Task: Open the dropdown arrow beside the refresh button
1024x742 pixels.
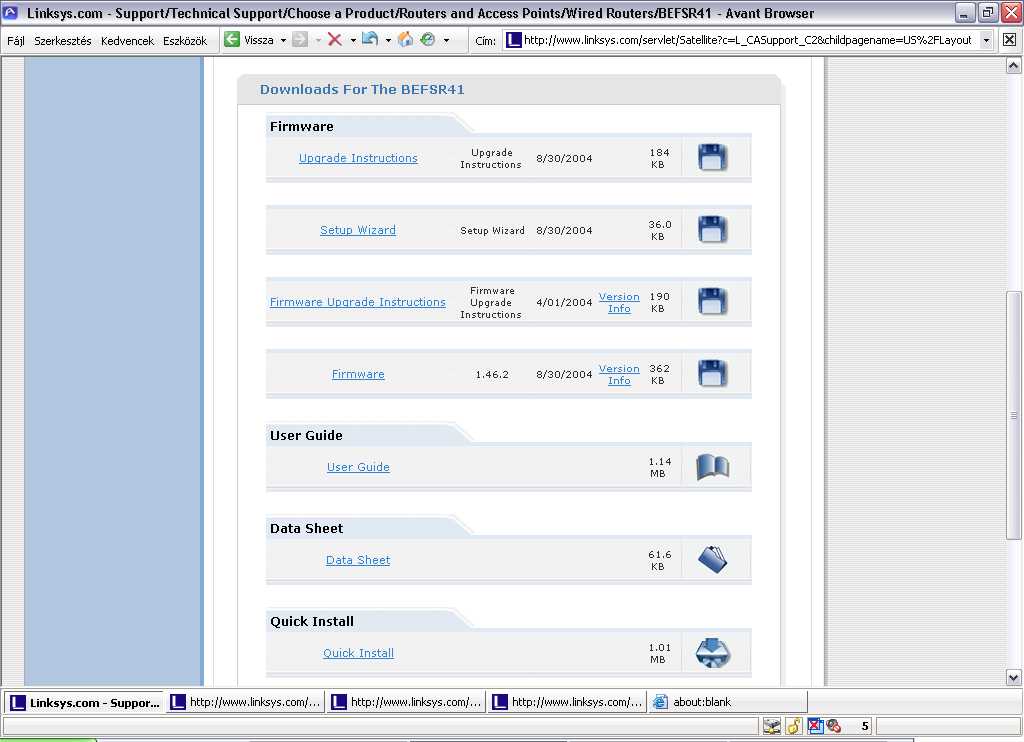Action: 387,41
